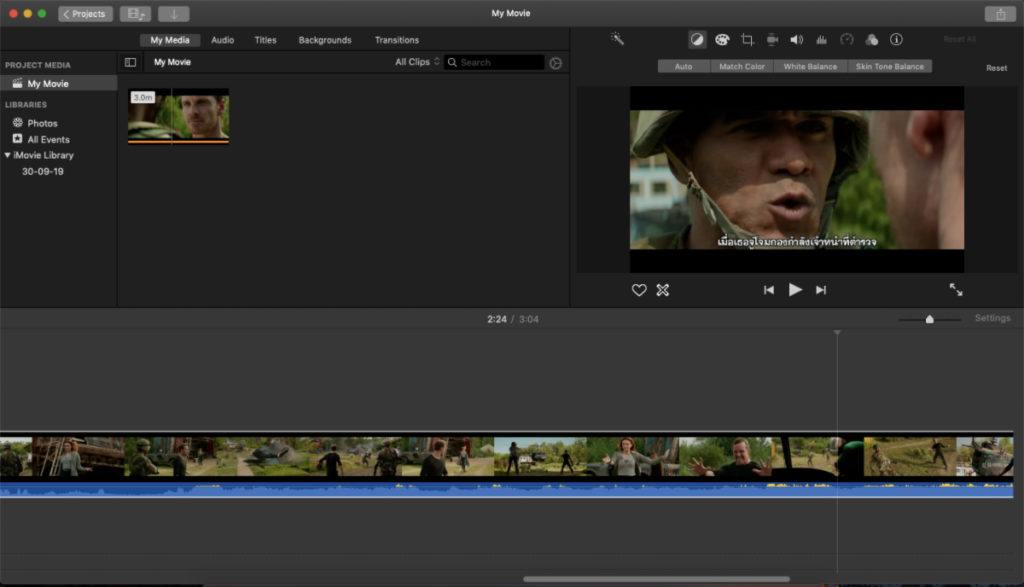Open the All Clips filter dropdown

416,62
